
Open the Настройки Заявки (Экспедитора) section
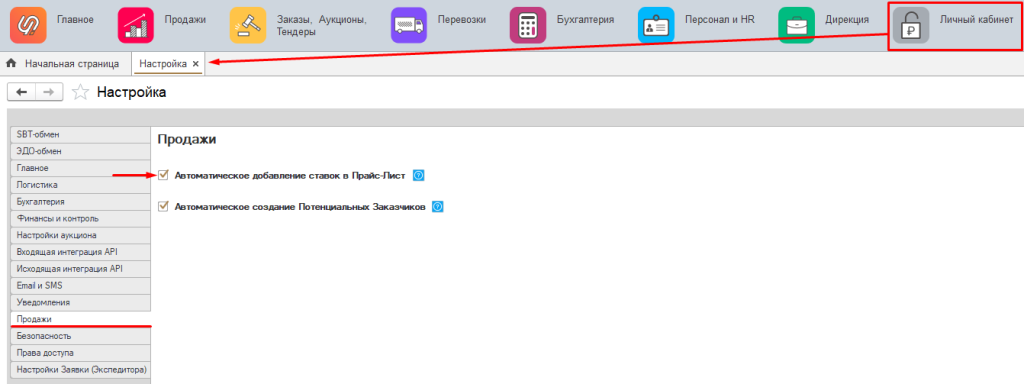point(81,370)
